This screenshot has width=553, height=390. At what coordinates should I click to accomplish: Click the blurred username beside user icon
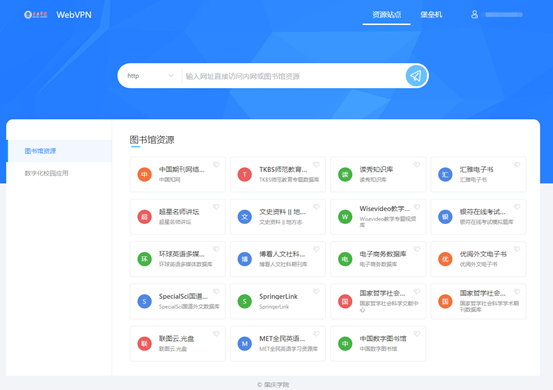click(x=504, y=15)
